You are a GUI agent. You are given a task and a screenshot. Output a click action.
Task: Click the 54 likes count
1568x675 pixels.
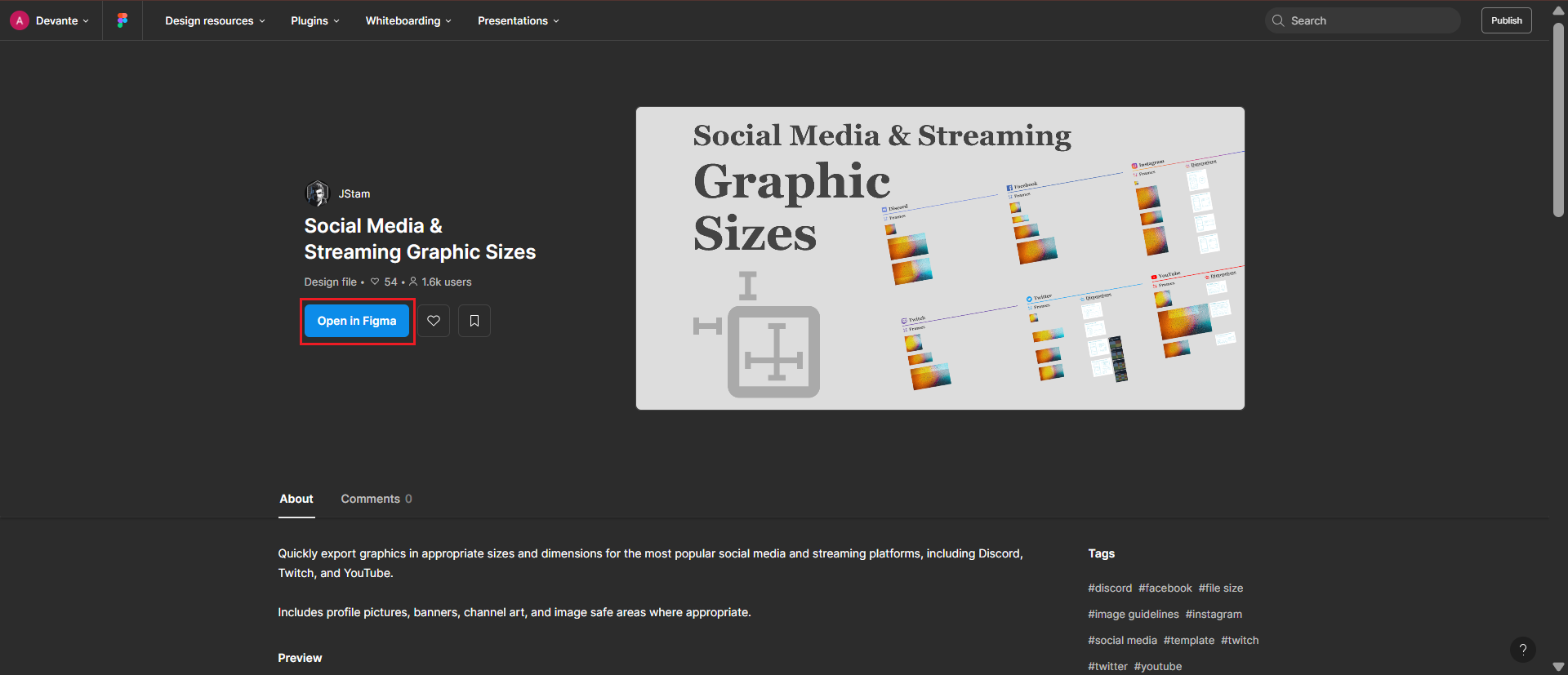pyautogui.click(x=391, y=282)
